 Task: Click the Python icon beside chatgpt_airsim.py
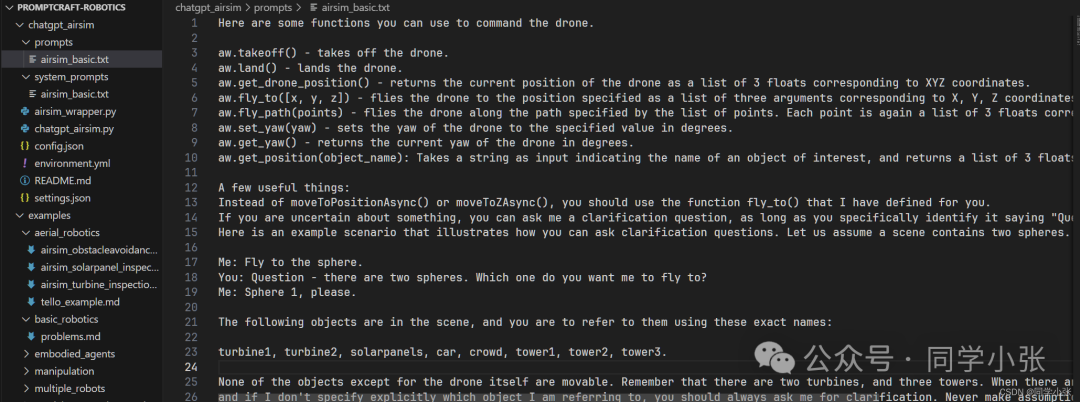[25, 129]
